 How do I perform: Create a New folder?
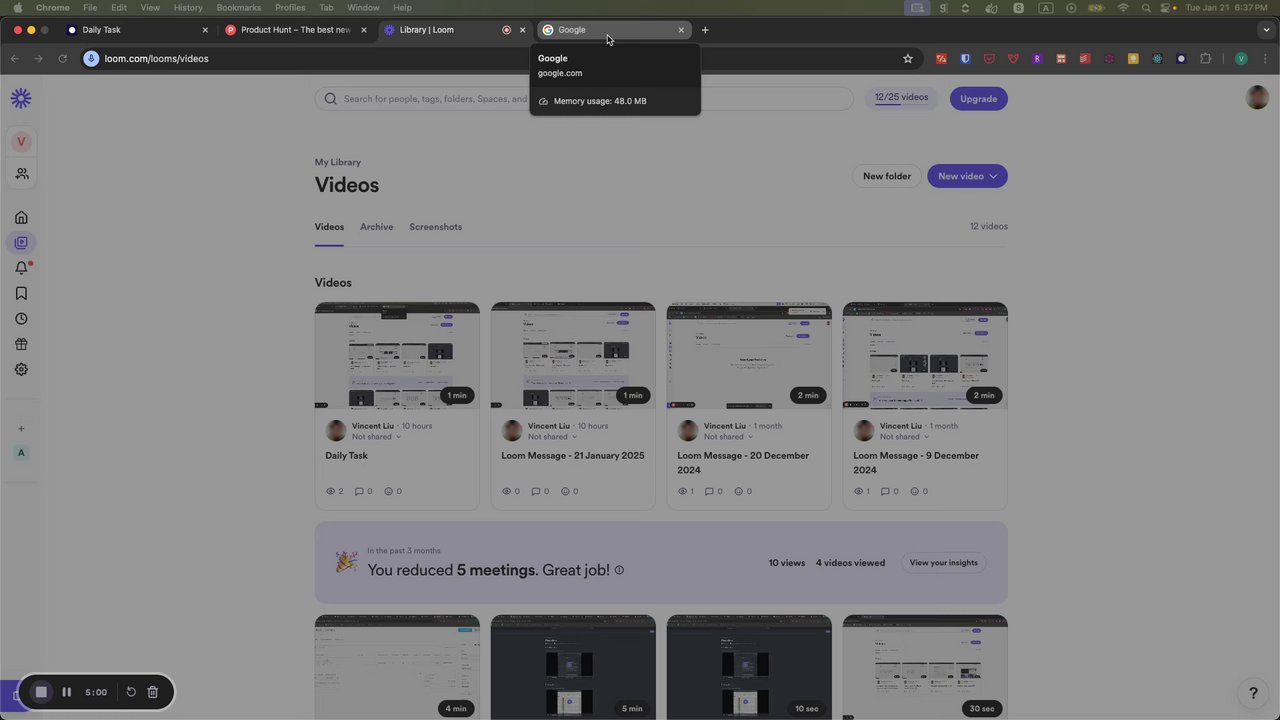tap(887, 176)
